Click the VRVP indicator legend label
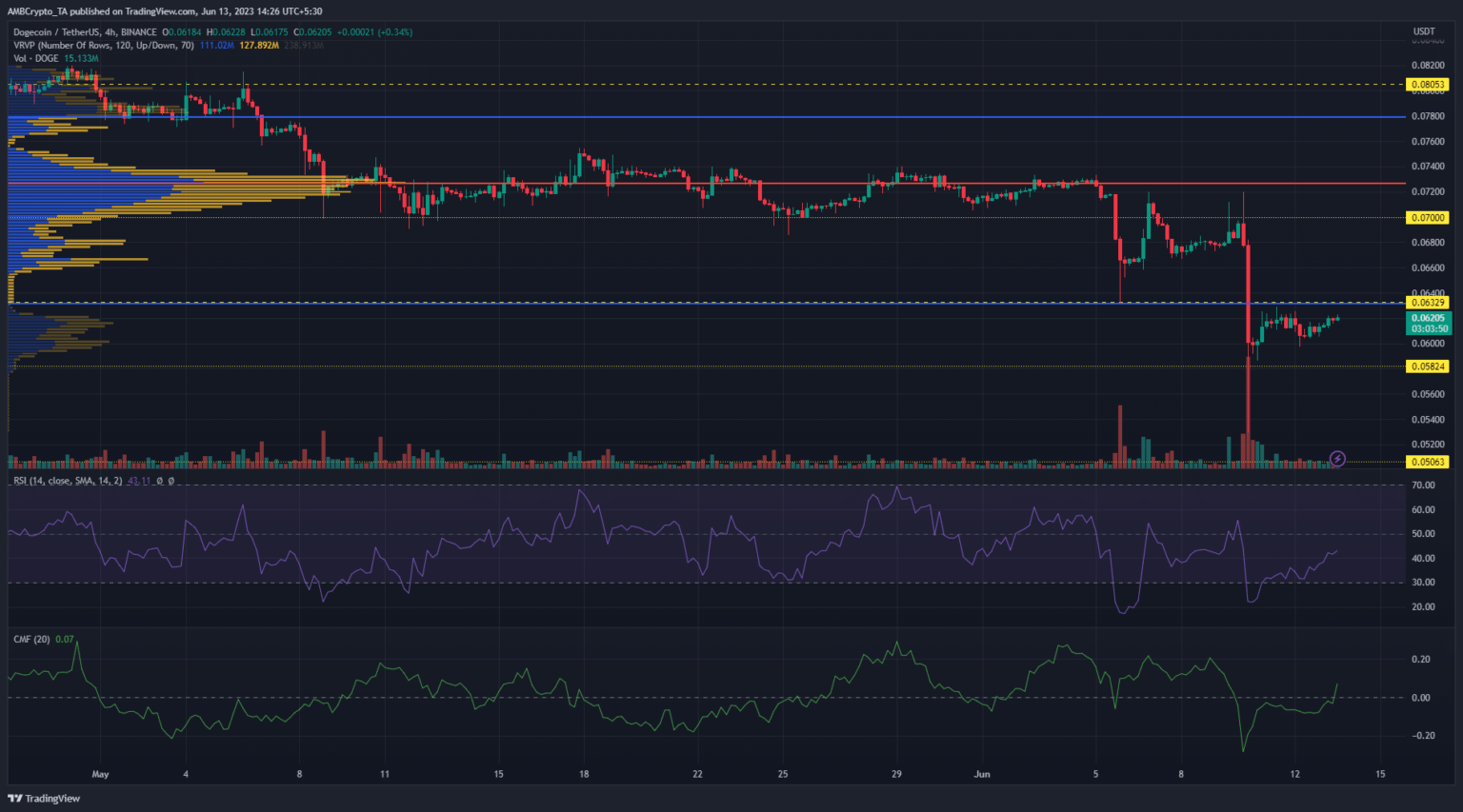Image resolution: width=1463 pixels, height=812 pixels. coord(104,45)
